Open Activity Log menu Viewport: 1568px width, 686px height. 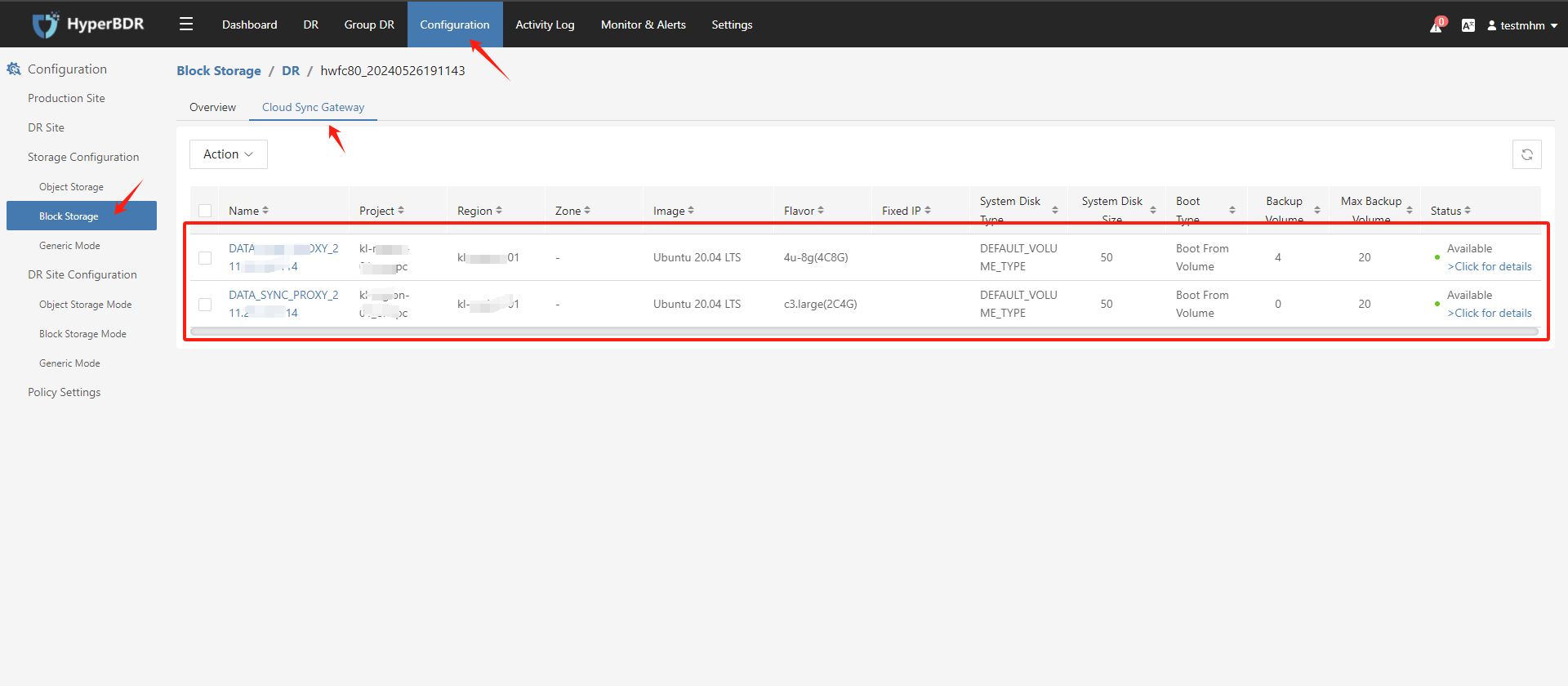point(545,24)
